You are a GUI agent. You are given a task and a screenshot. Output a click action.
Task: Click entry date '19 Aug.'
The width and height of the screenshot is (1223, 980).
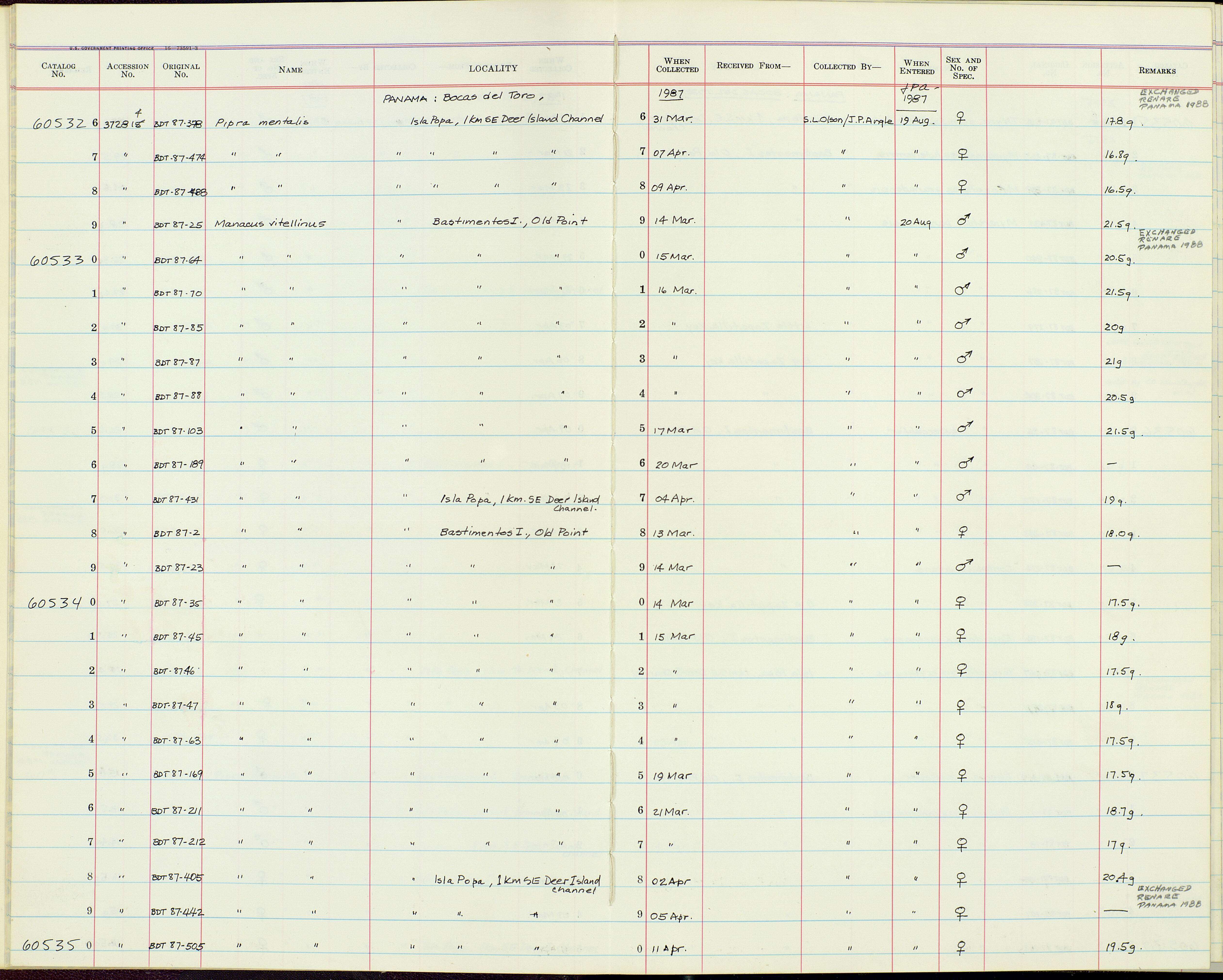click(x=917, y=121)
